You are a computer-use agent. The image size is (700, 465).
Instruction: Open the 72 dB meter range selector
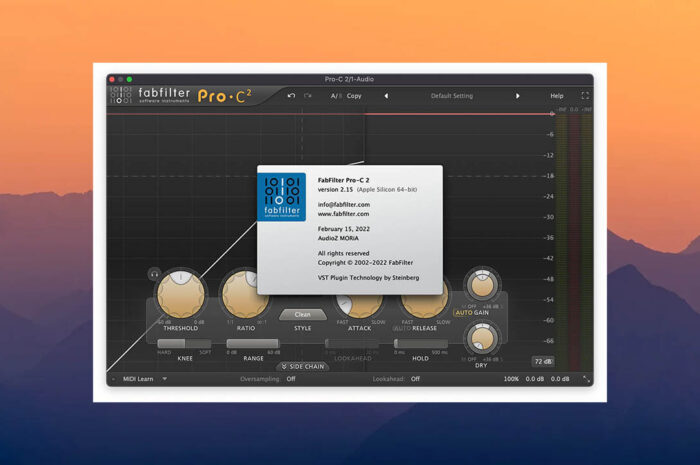(543, 361)
